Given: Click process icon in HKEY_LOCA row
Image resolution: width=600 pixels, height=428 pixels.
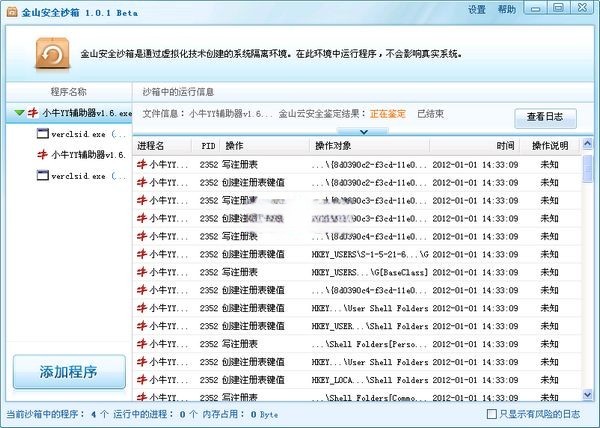Looking at the screenshot, I should tap(142, 380).
